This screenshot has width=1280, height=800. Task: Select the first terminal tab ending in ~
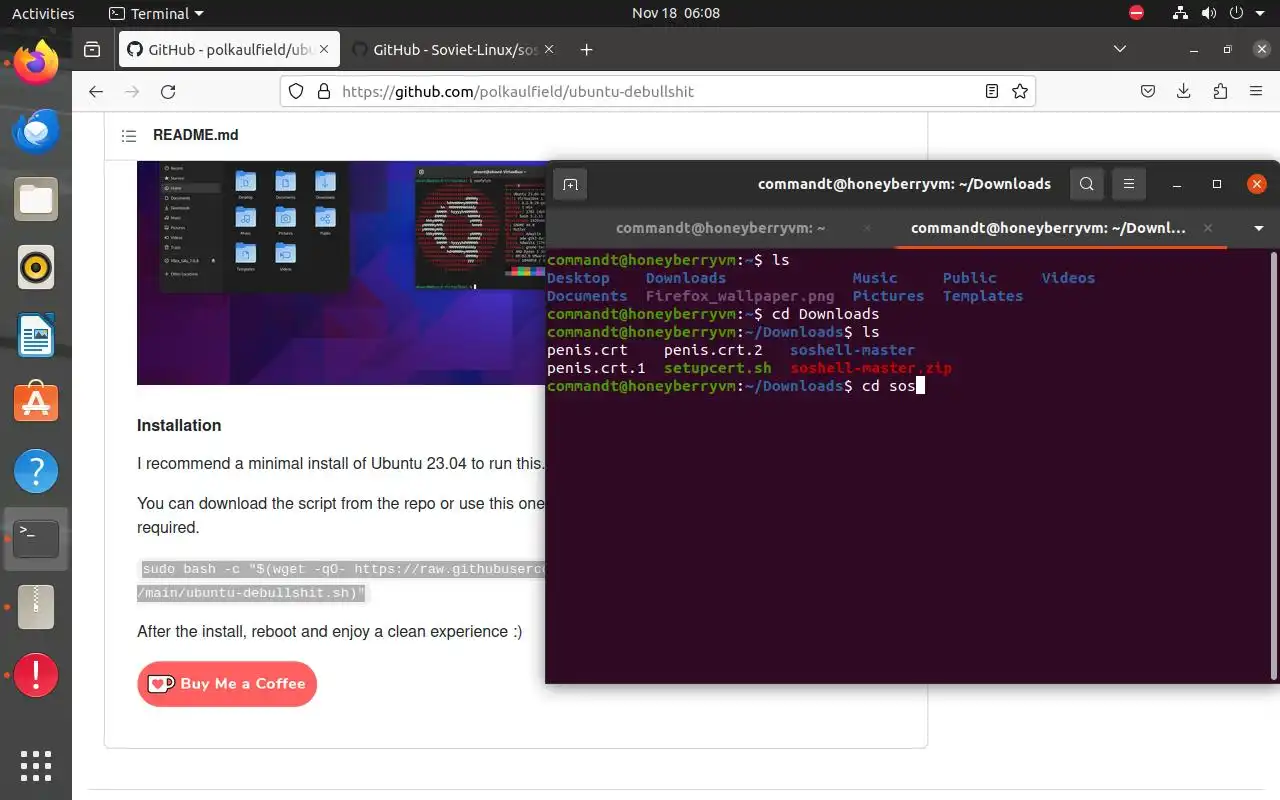[x=720, y=228]
